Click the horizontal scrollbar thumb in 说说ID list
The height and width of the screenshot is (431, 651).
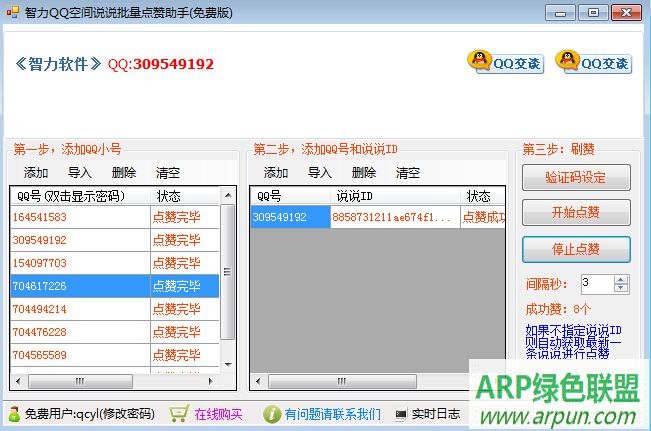click(x=342, y=381)
